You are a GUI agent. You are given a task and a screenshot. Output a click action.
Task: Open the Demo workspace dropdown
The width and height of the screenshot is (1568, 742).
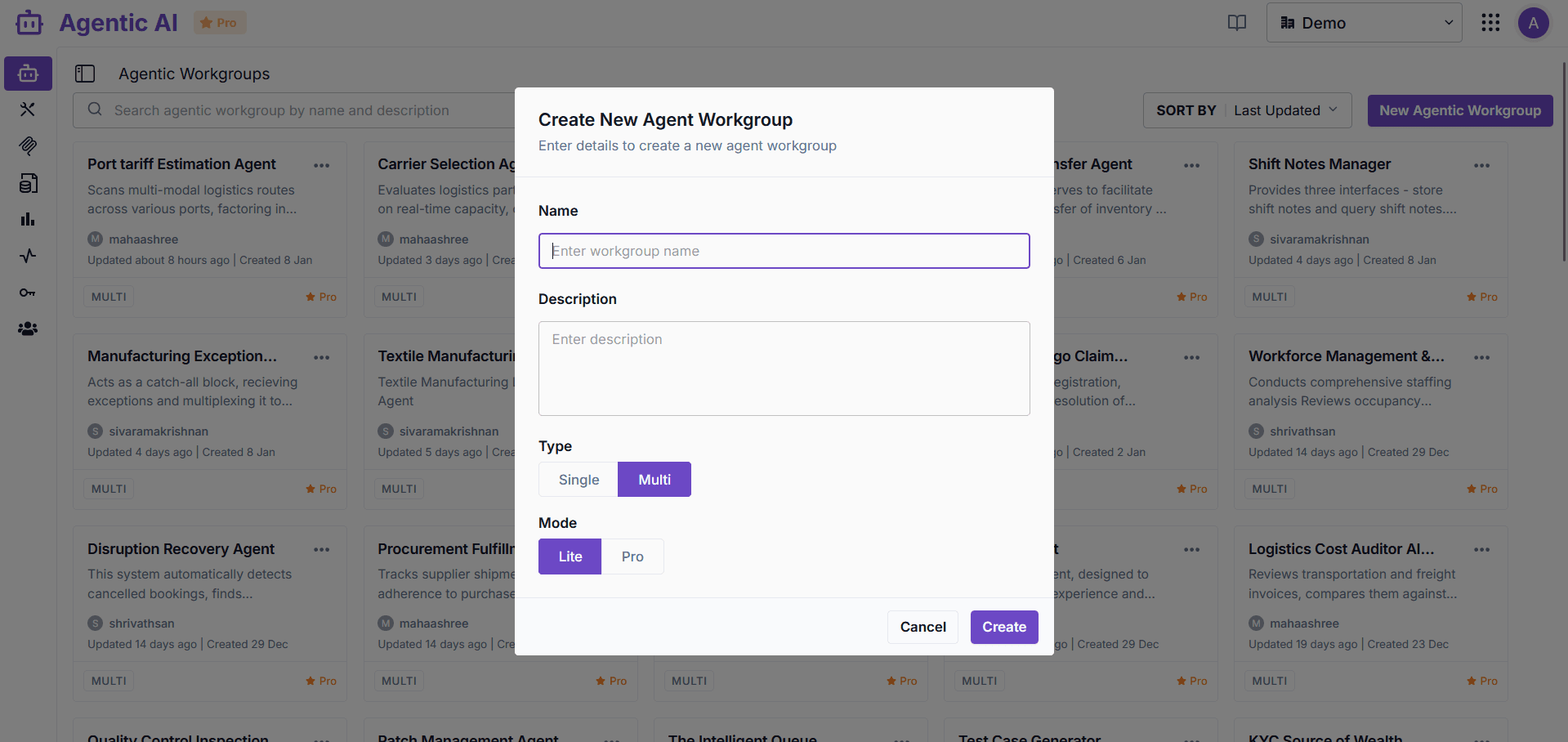1364,23
